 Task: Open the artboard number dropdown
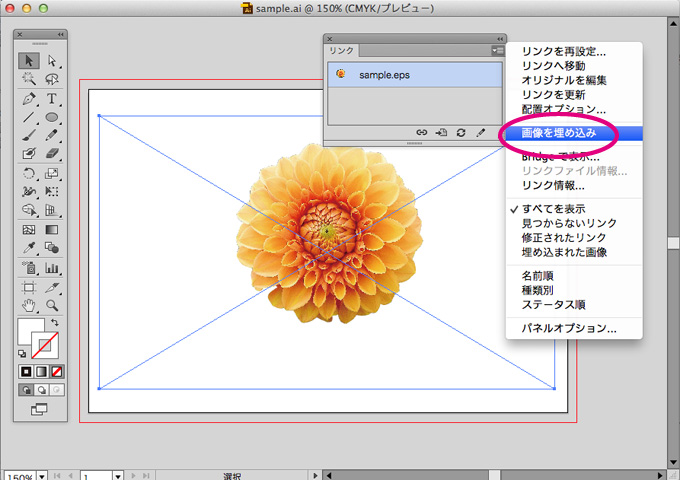point(118,477)
